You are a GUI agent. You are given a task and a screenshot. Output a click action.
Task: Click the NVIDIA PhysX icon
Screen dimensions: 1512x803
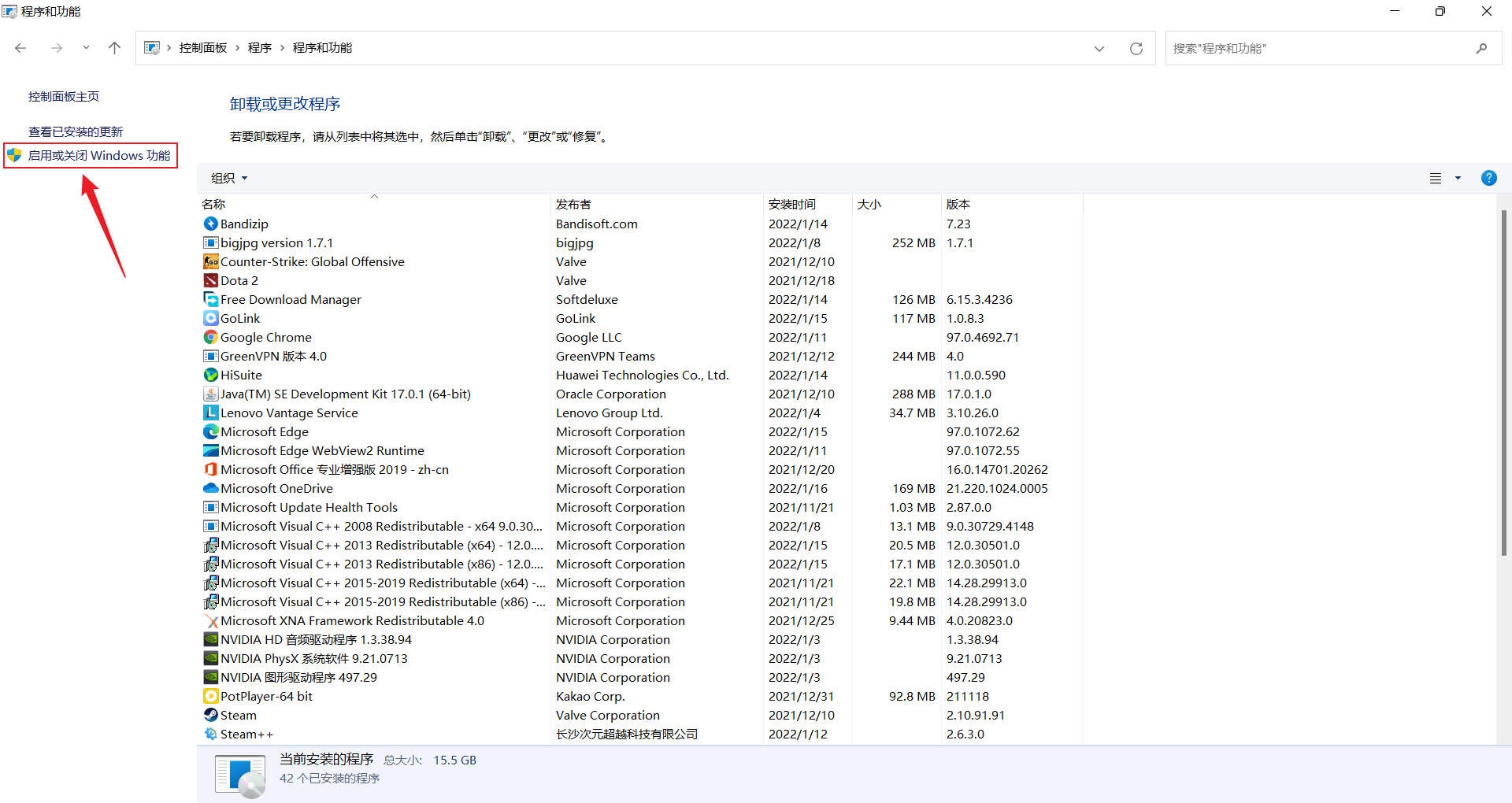pos(210,658)
